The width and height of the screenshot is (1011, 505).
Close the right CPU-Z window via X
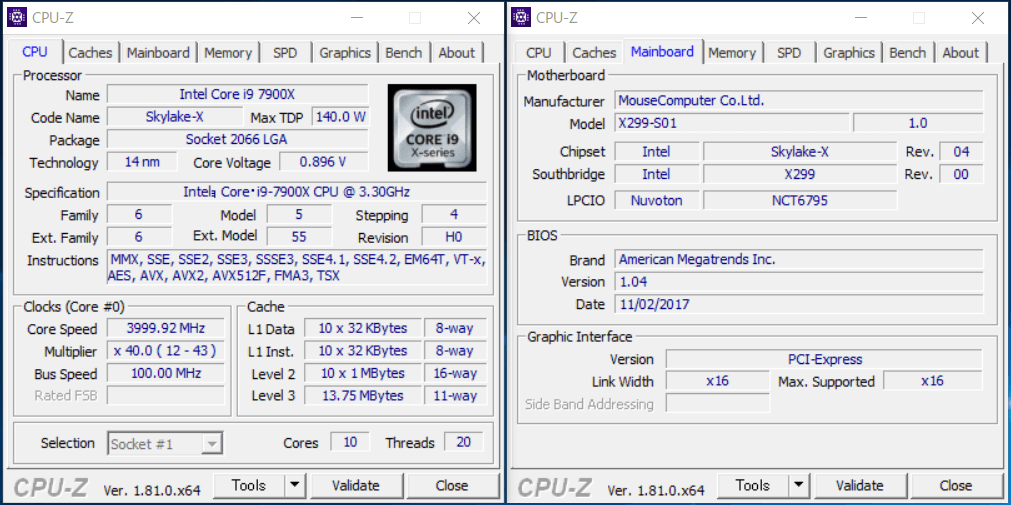pyautogui.click(x=978, y=18)
